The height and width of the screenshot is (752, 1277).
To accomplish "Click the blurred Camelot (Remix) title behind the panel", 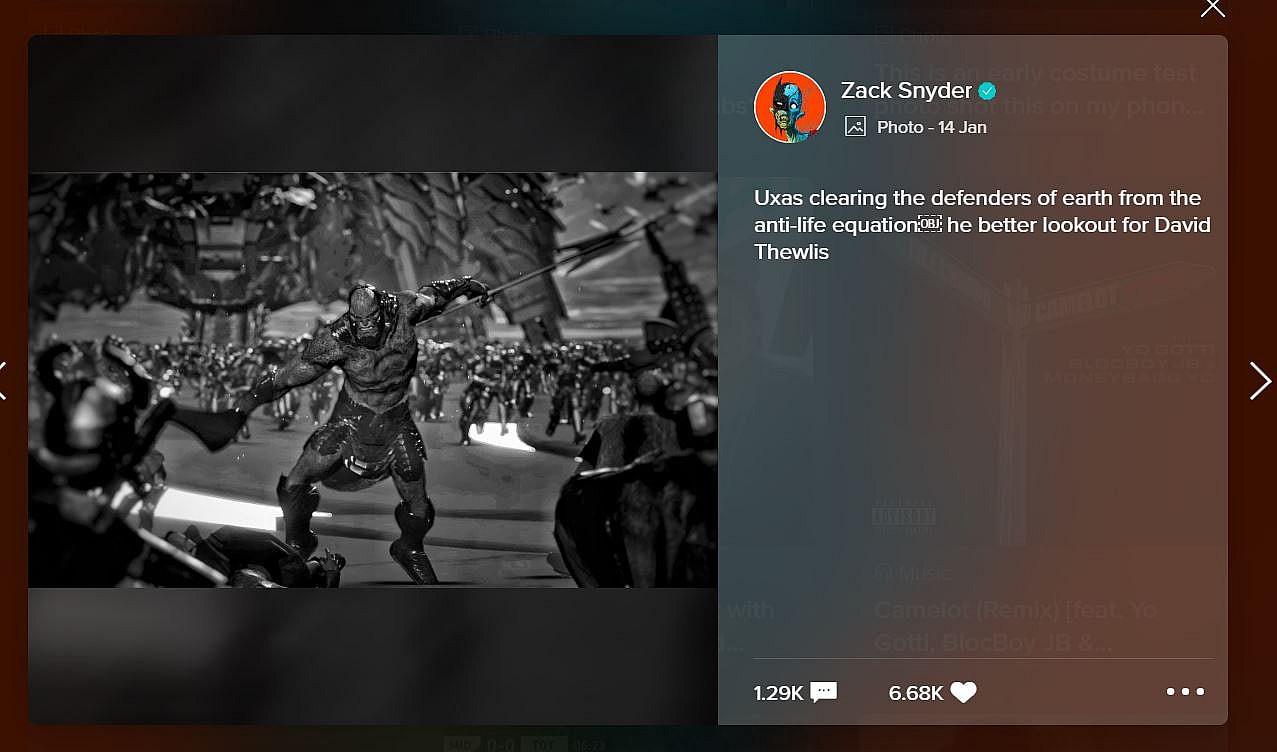I will pos(1015,626).
